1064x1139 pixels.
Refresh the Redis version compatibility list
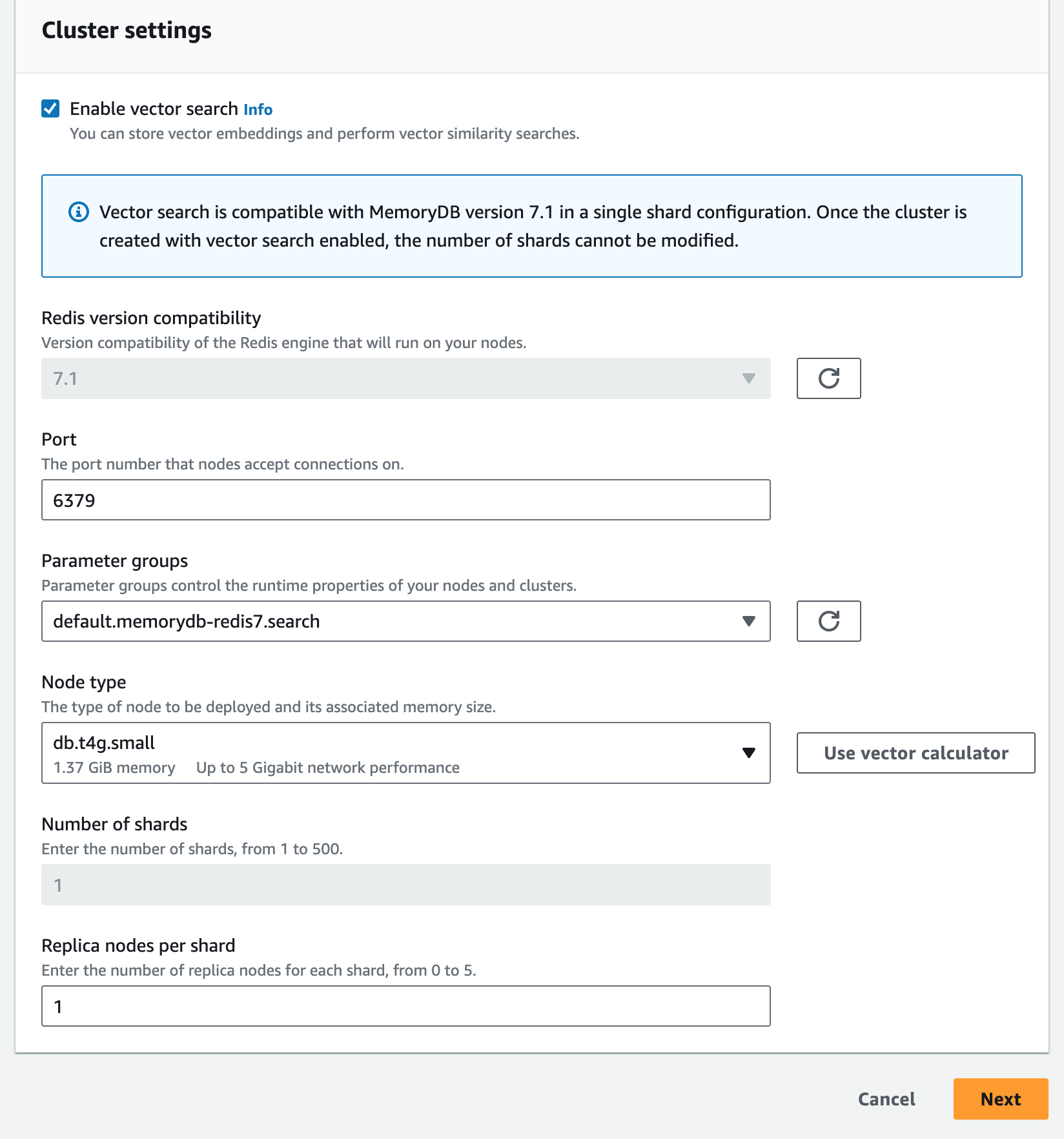[x=828, y=378]
